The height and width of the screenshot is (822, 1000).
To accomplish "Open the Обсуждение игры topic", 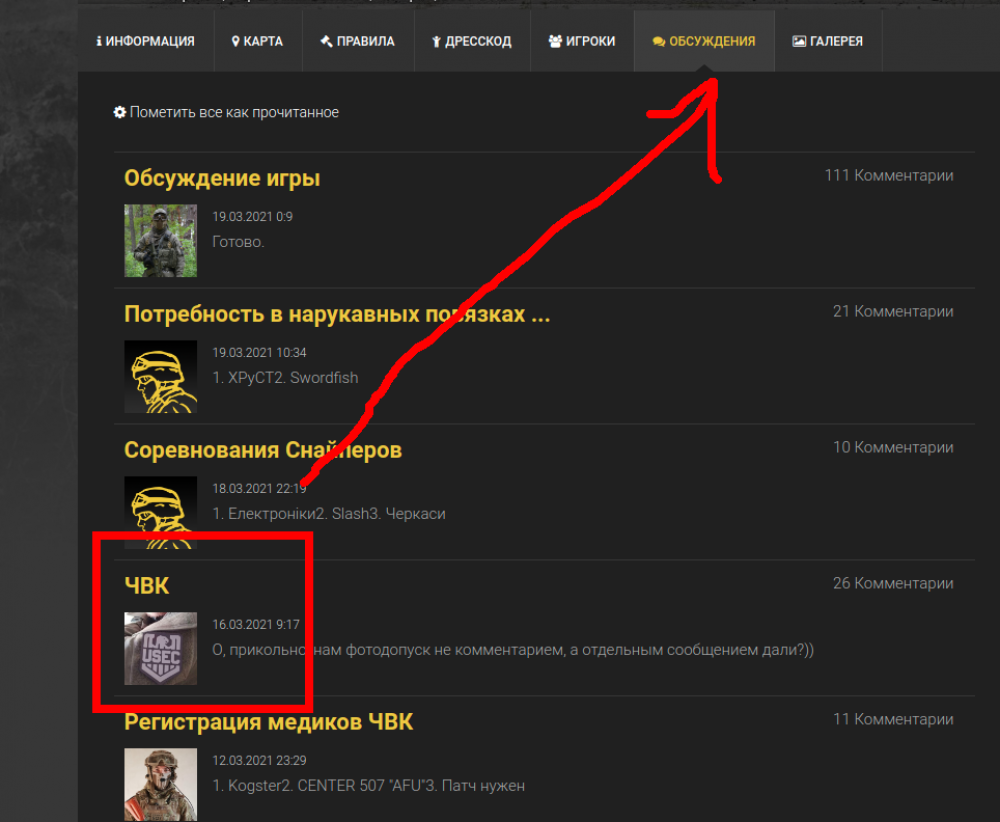I will (222, 179).
